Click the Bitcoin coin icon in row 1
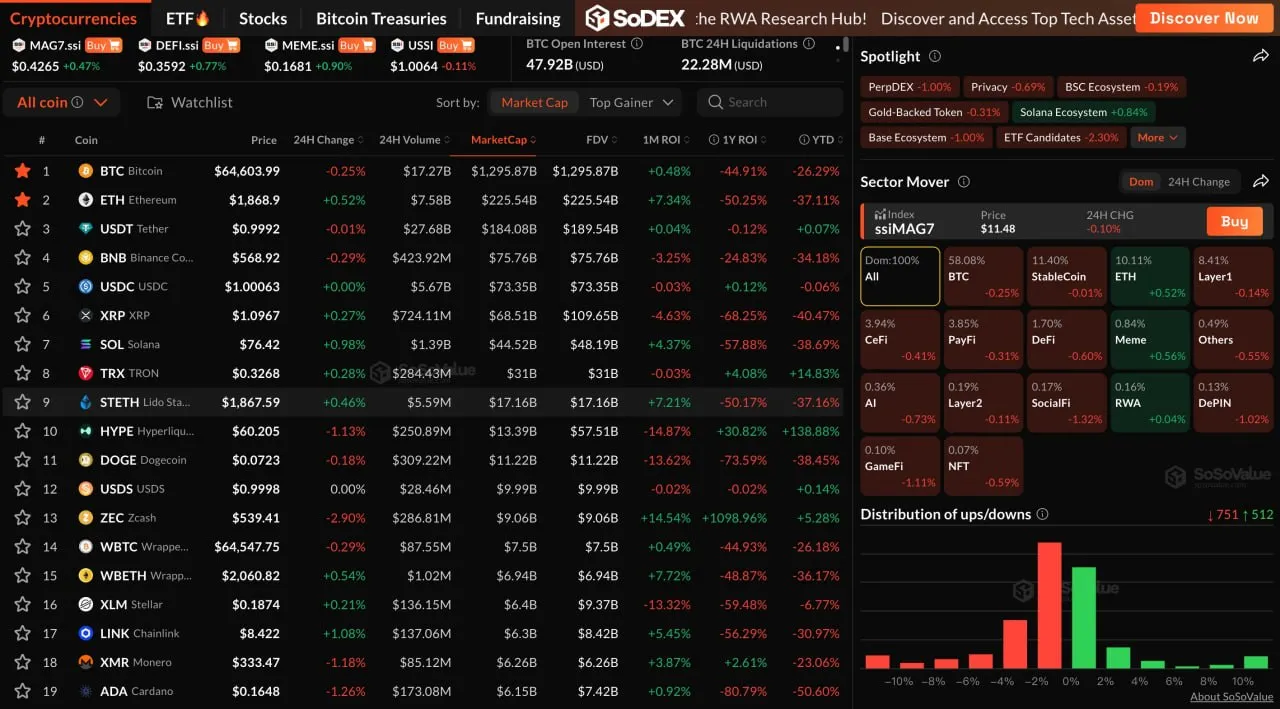This screenshot has width=1280, height=709. 86,171
